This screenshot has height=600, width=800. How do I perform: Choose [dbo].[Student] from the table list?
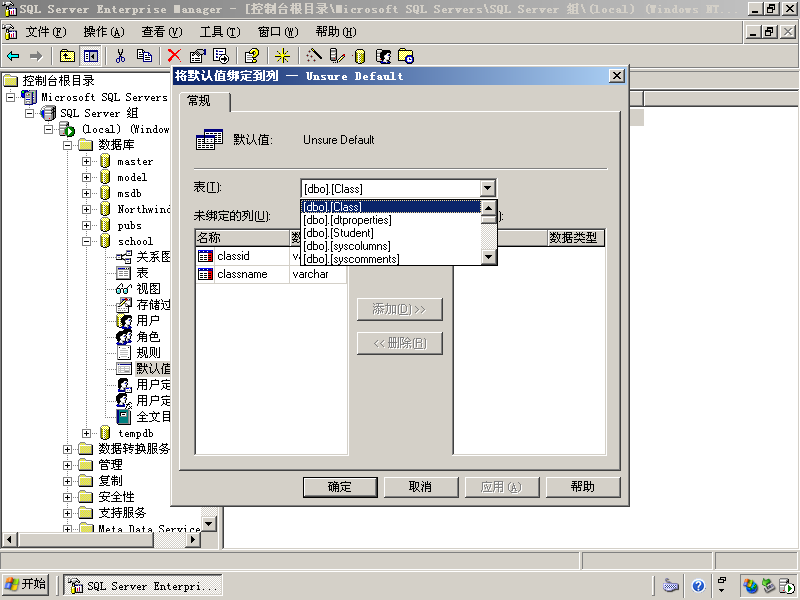click(390, 233)
